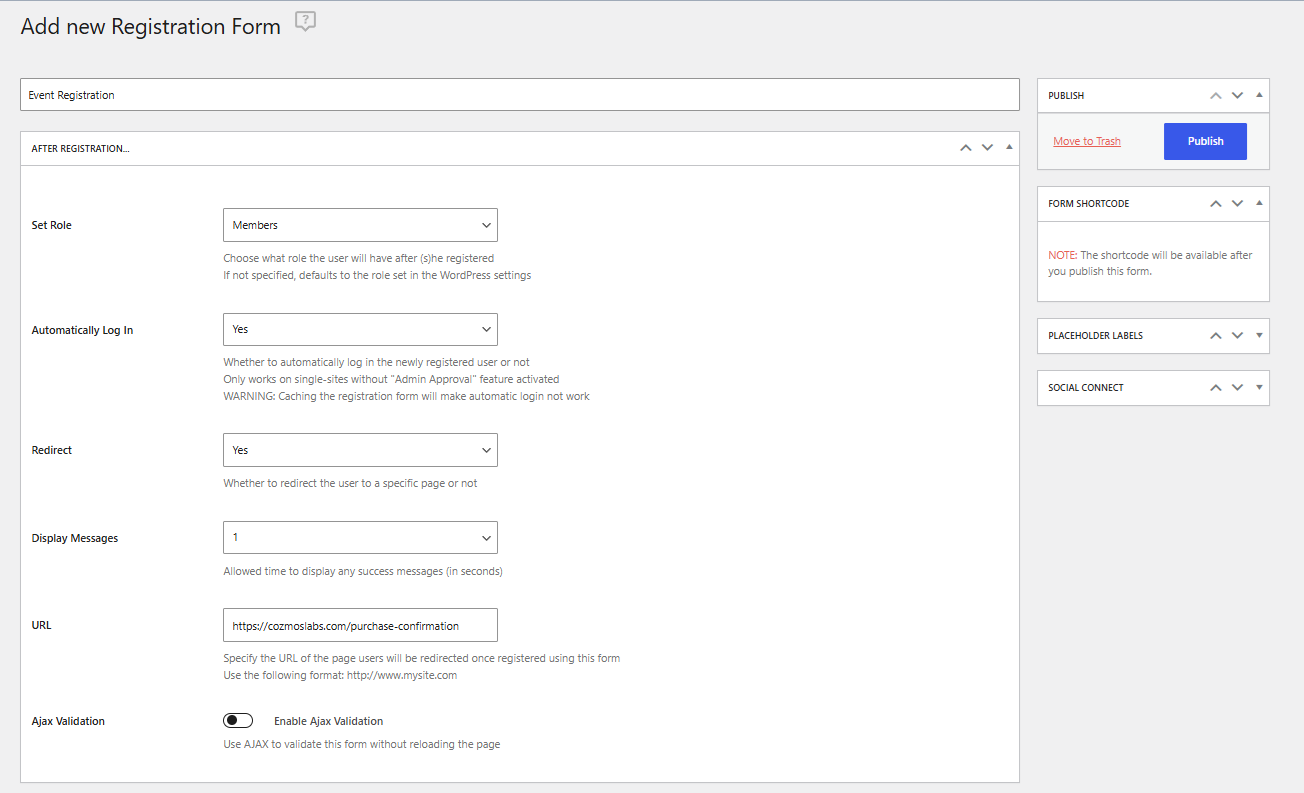Screen dimensions: 1304x793
Task: Move Social Connect panel down
Action: [x=1237, y=388]
